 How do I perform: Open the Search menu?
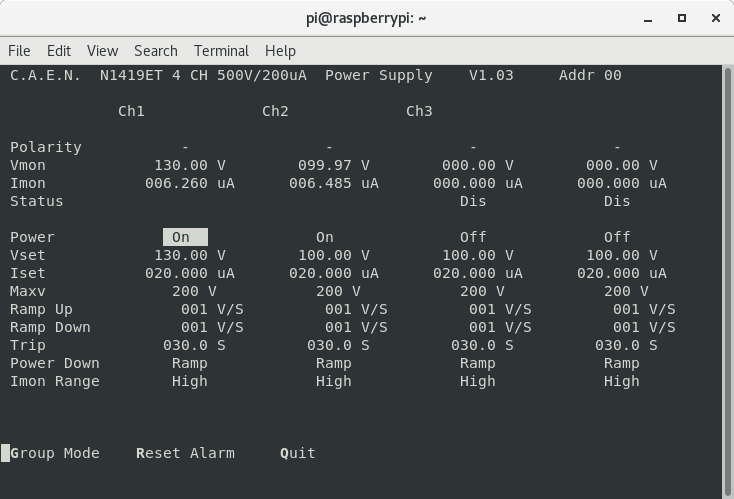point(155,51)
